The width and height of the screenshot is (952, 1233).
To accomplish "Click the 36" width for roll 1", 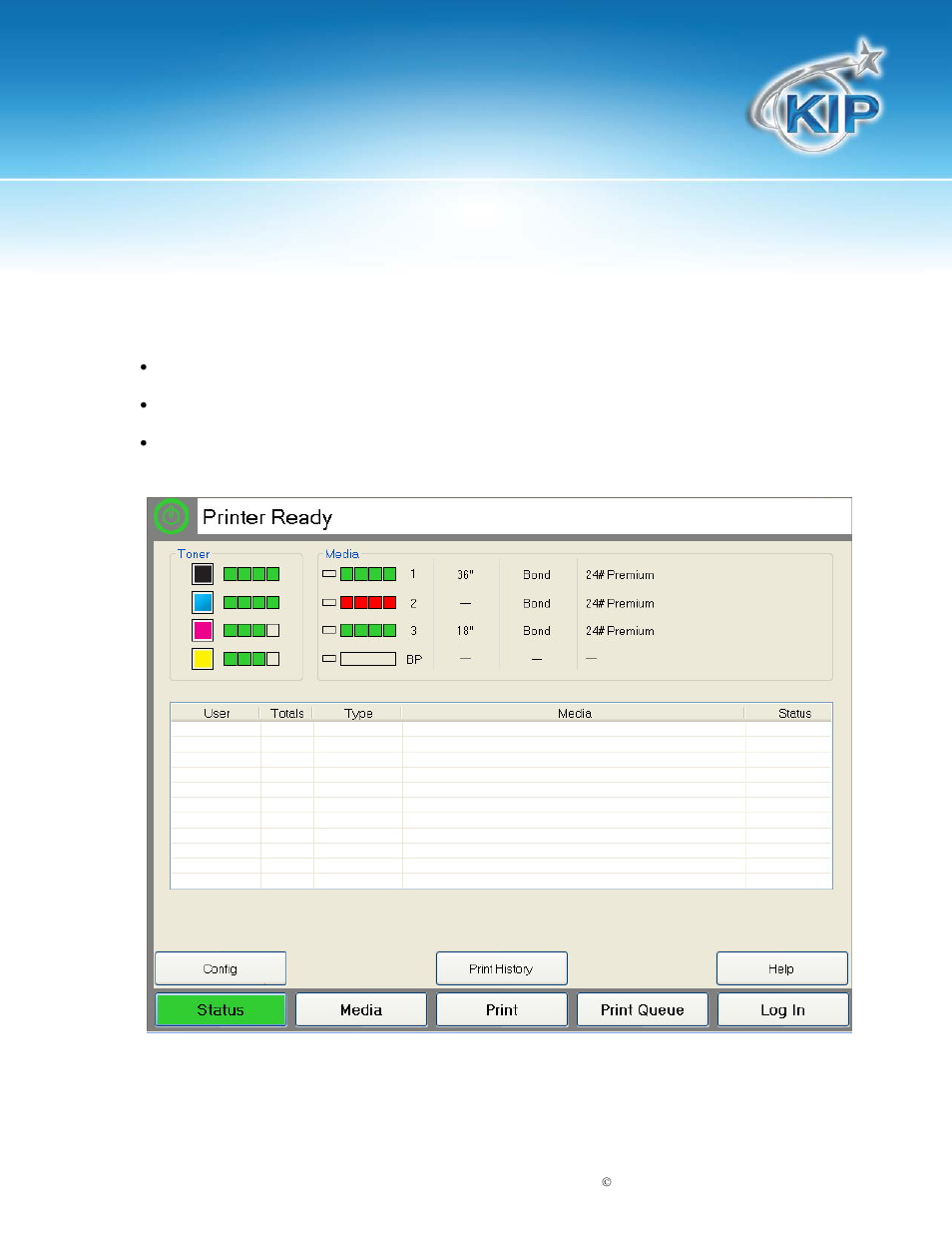I will (x=465, y=575).
